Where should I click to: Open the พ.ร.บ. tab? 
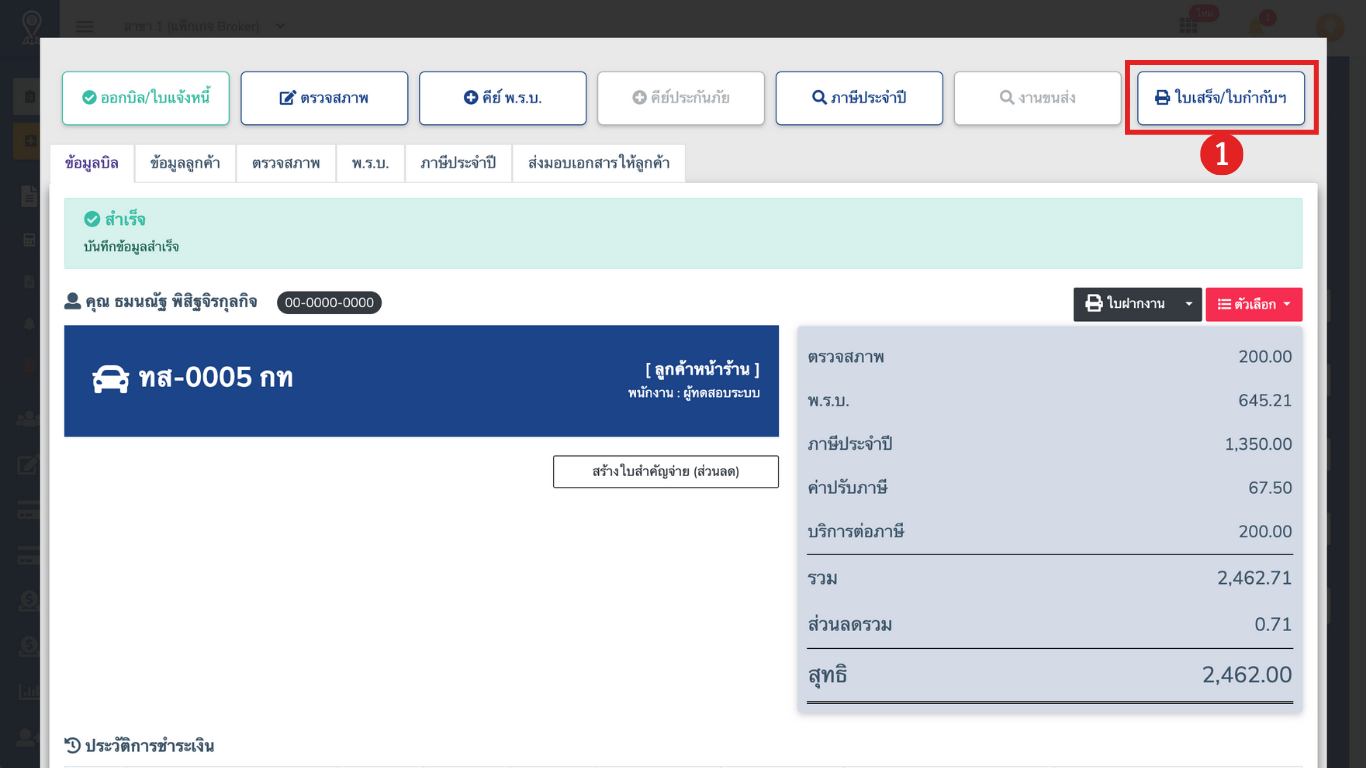[x=370, y=163]
